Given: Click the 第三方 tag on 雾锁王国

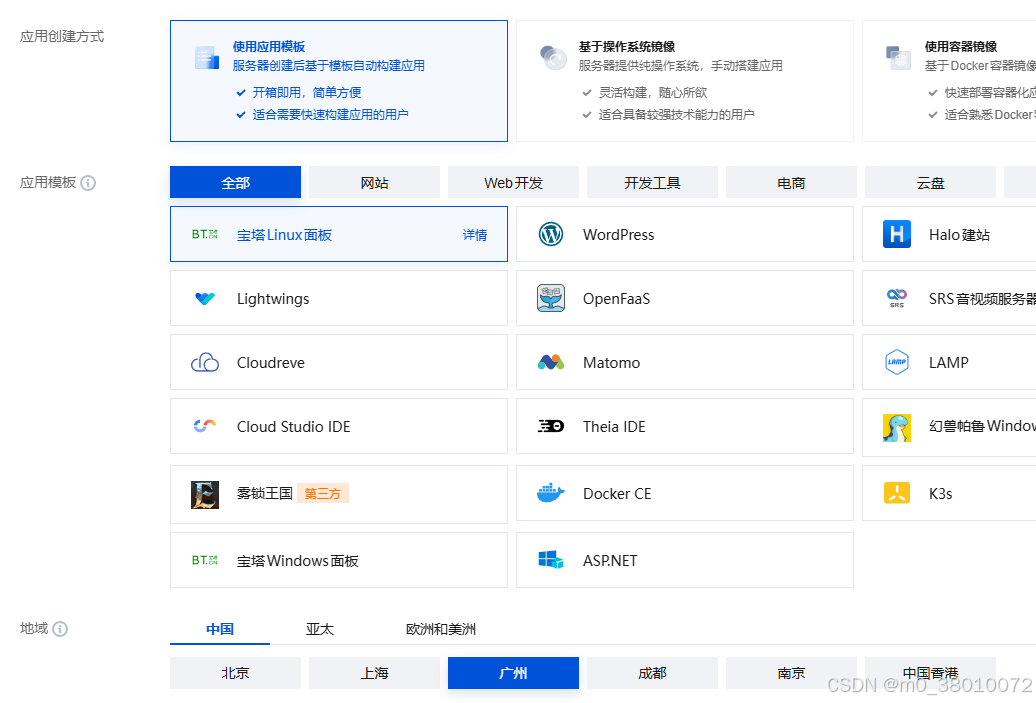Looking at the screenshot, I should point(322,494).
